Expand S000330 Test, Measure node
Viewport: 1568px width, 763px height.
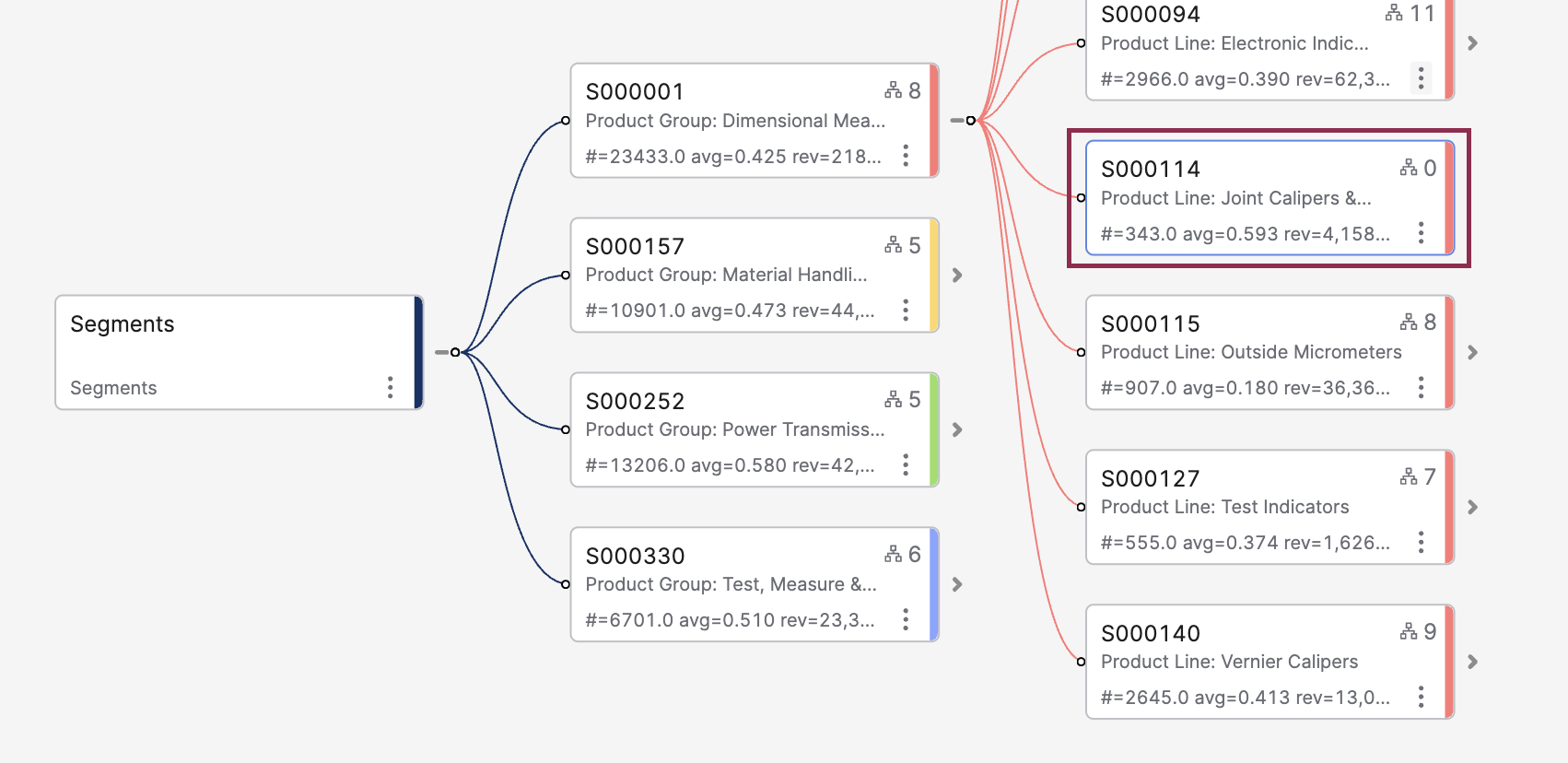coord(957,584)
